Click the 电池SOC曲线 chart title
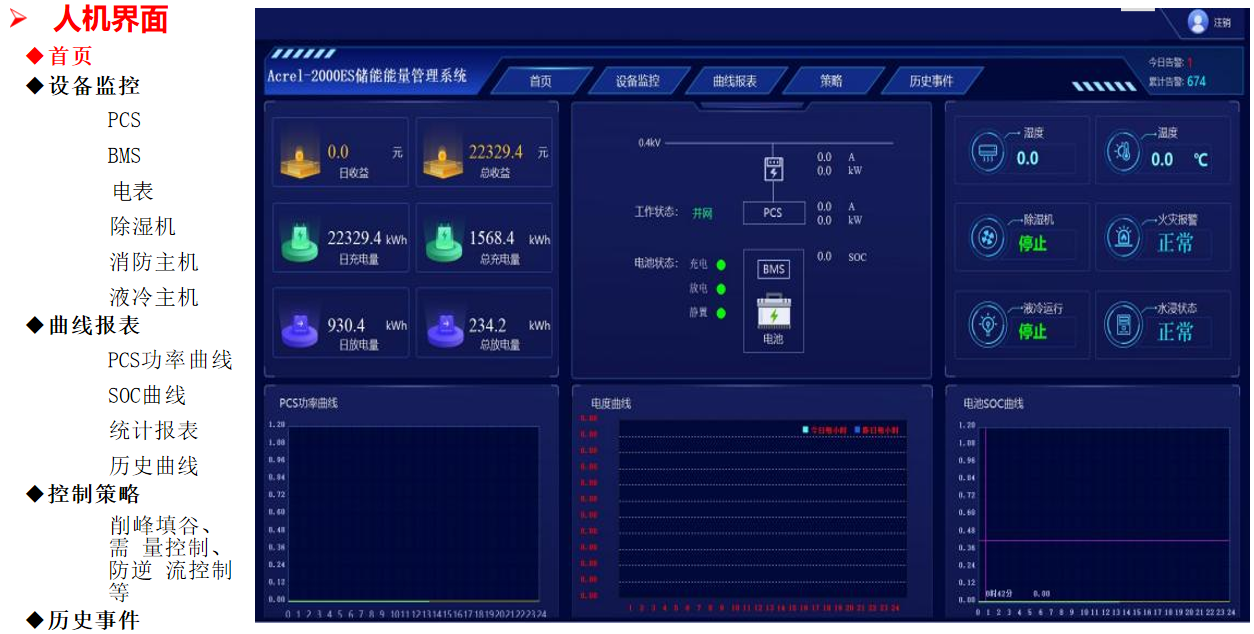The image size is (1254, 634). coord(993,404)
